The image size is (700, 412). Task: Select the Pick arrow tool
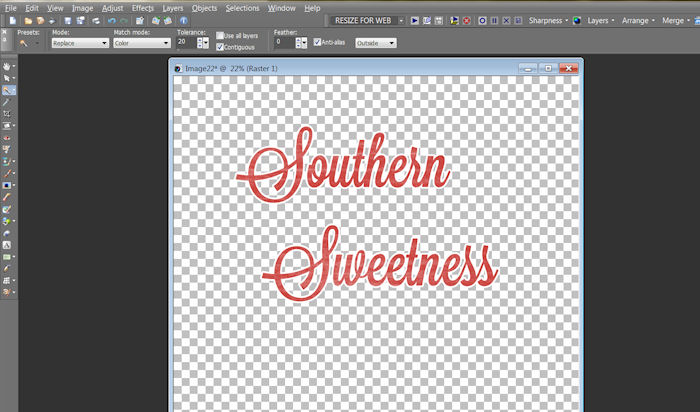(x=7, y=78)
